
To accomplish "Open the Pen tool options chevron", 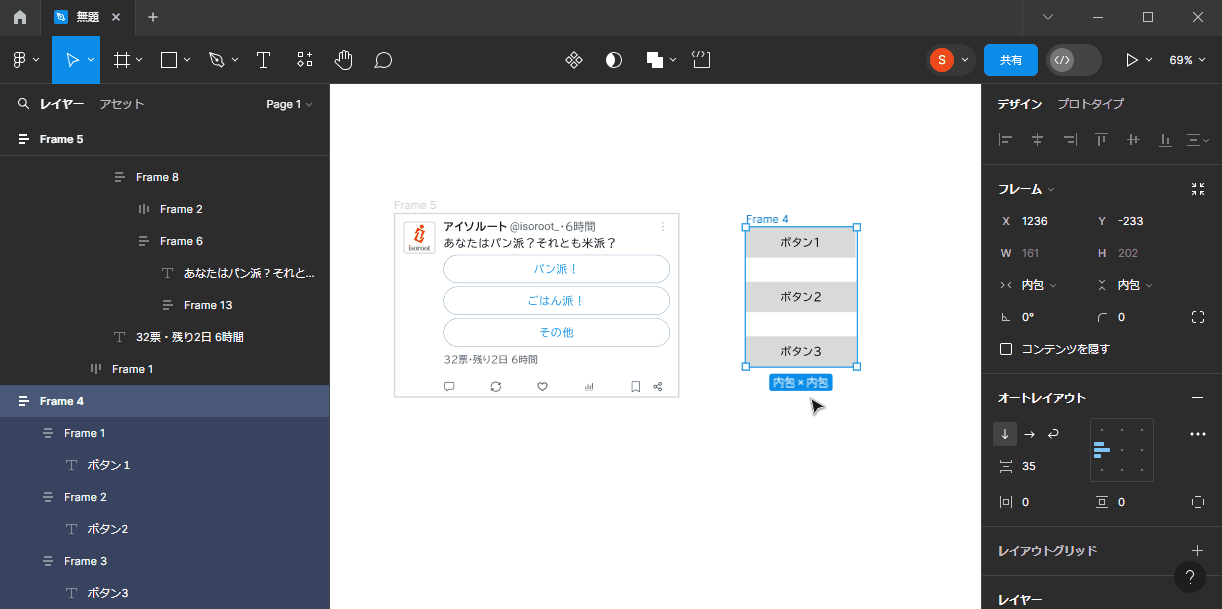I will [x=234, y=60].
